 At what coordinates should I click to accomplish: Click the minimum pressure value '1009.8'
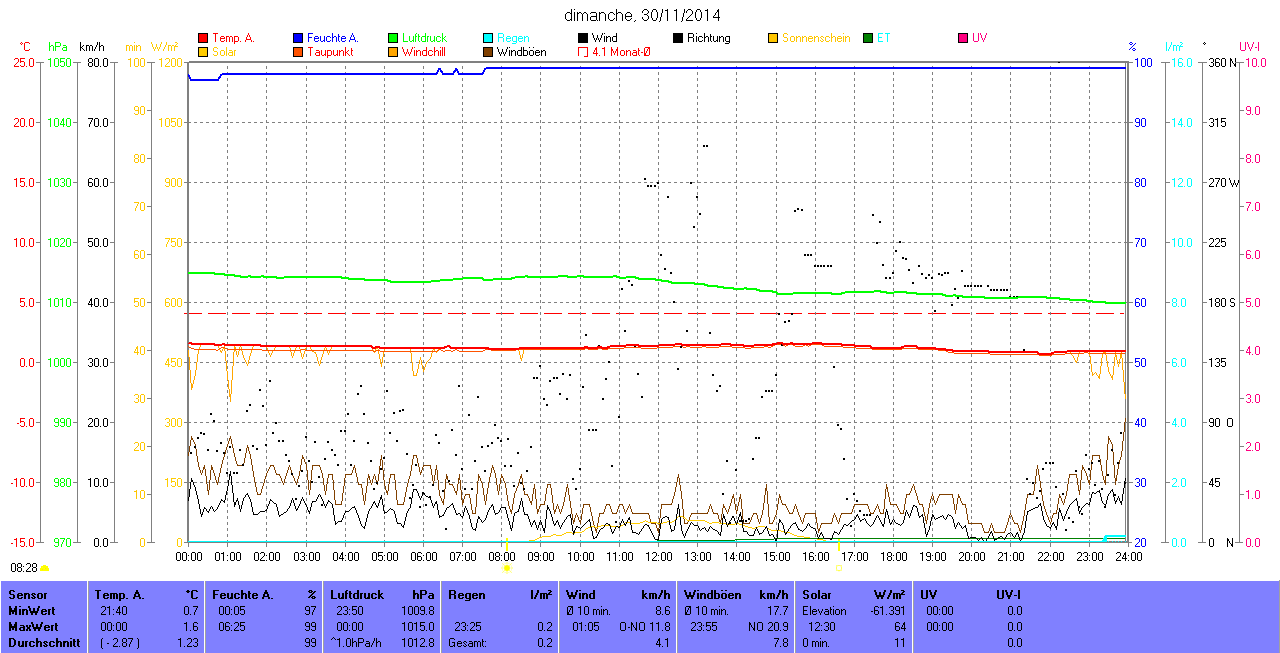(417, 611)
